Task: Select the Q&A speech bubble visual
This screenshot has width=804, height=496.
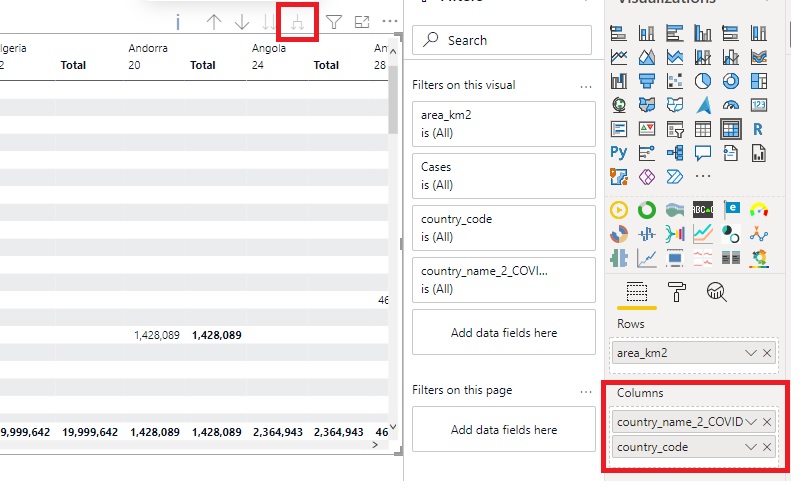Action: pyautogui.click(x=703, y=152)
